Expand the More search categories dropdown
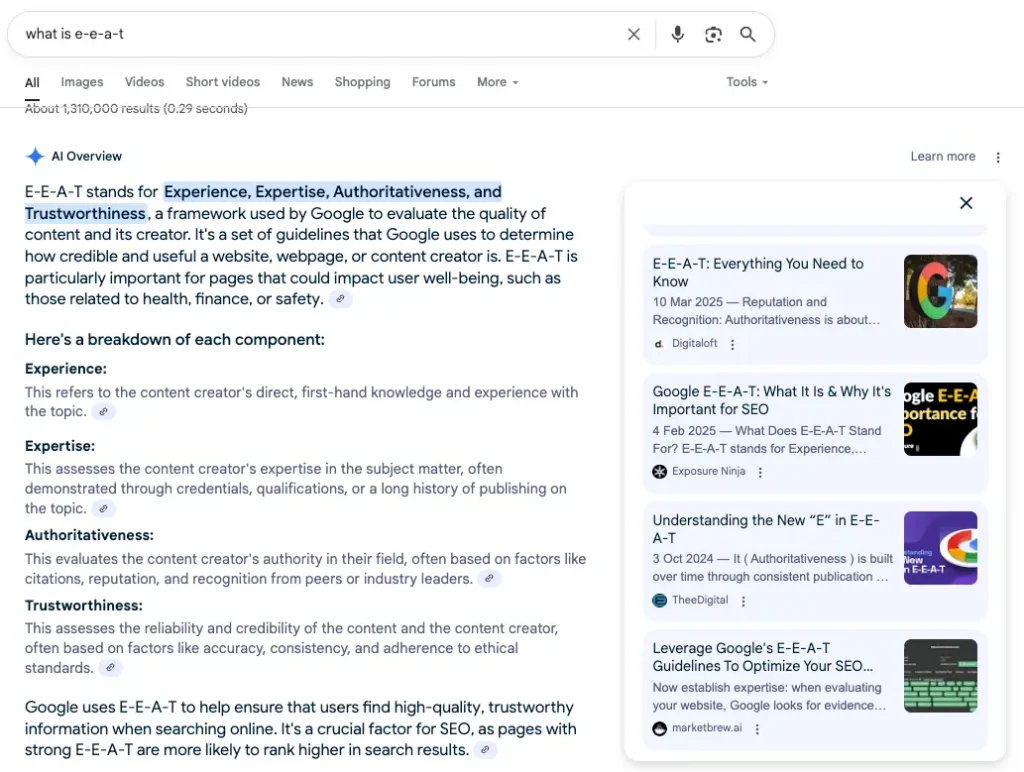 (x=498, y=82)
